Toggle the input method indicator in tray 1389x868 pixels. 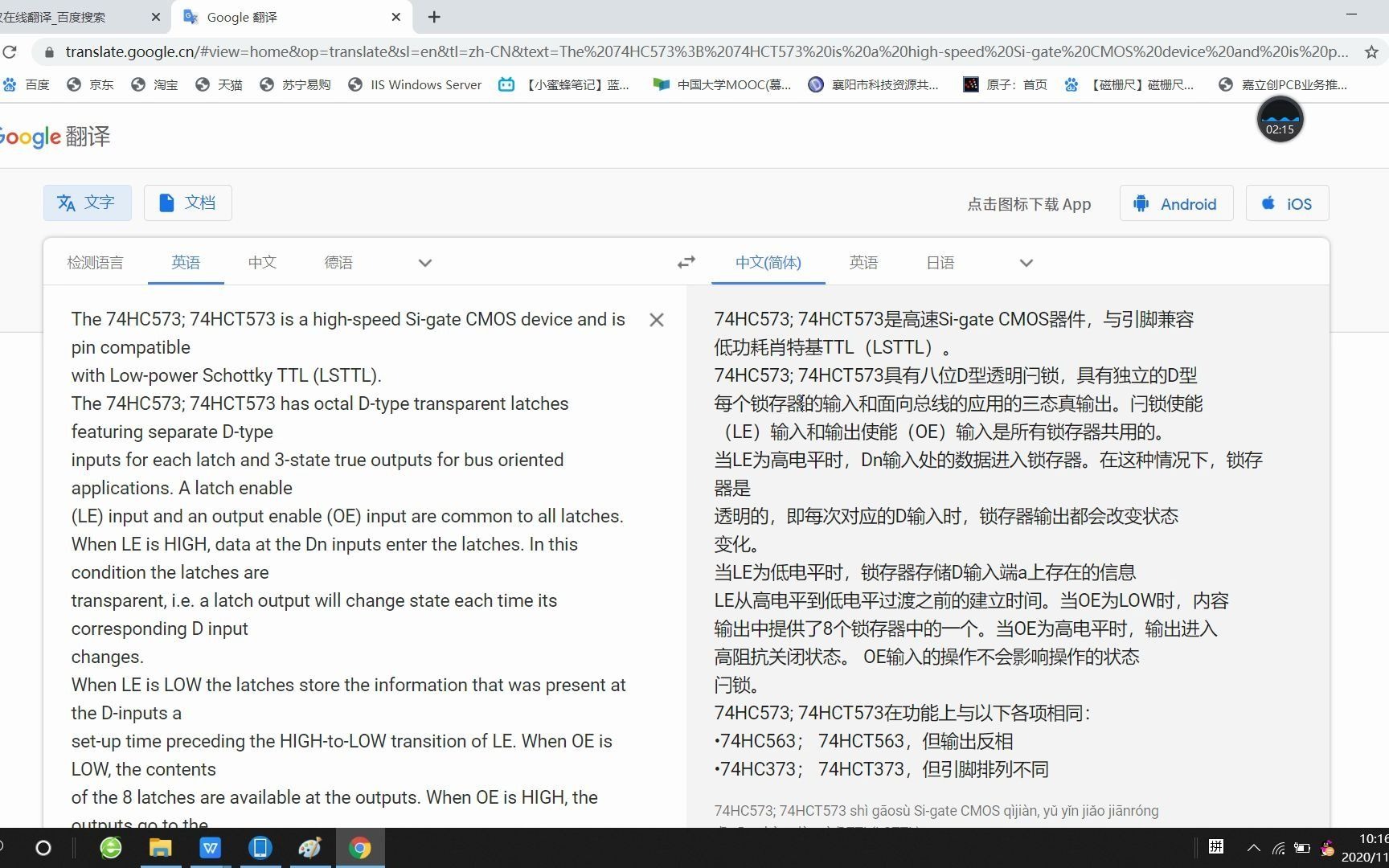point(1216,846)
